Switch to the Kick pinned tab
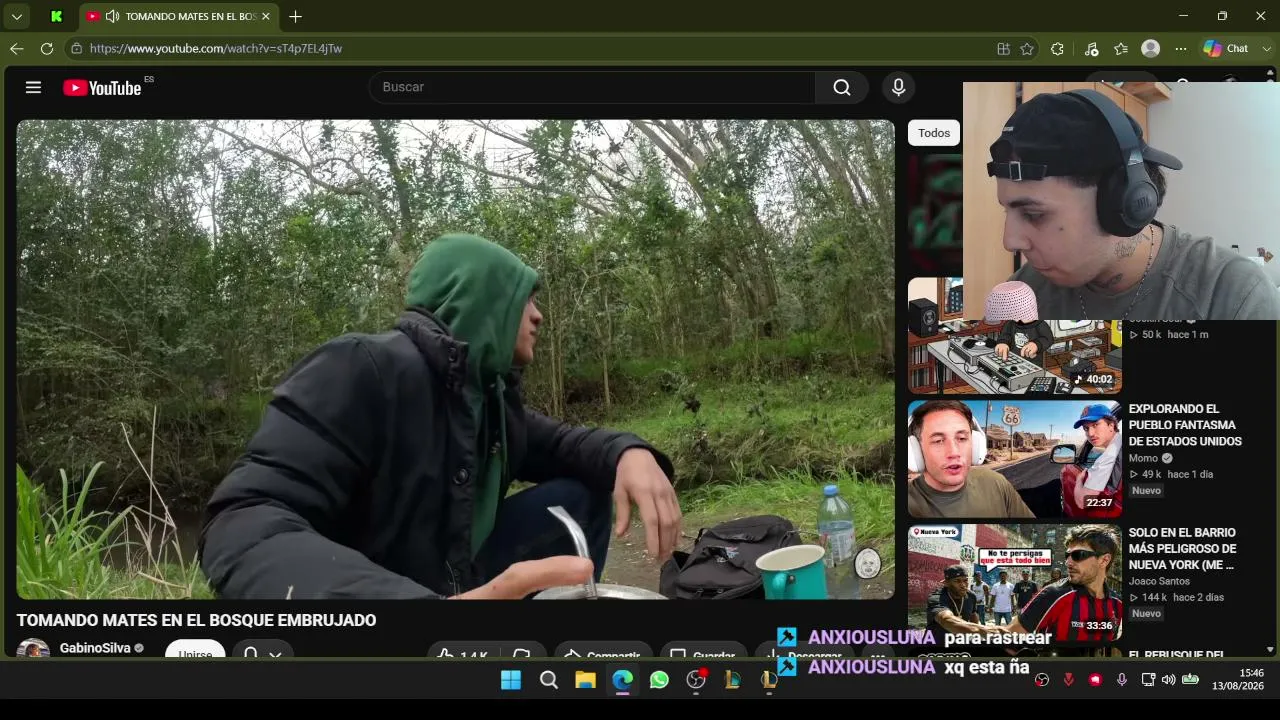The image size is (1280, 720). [x=56, y=16]
